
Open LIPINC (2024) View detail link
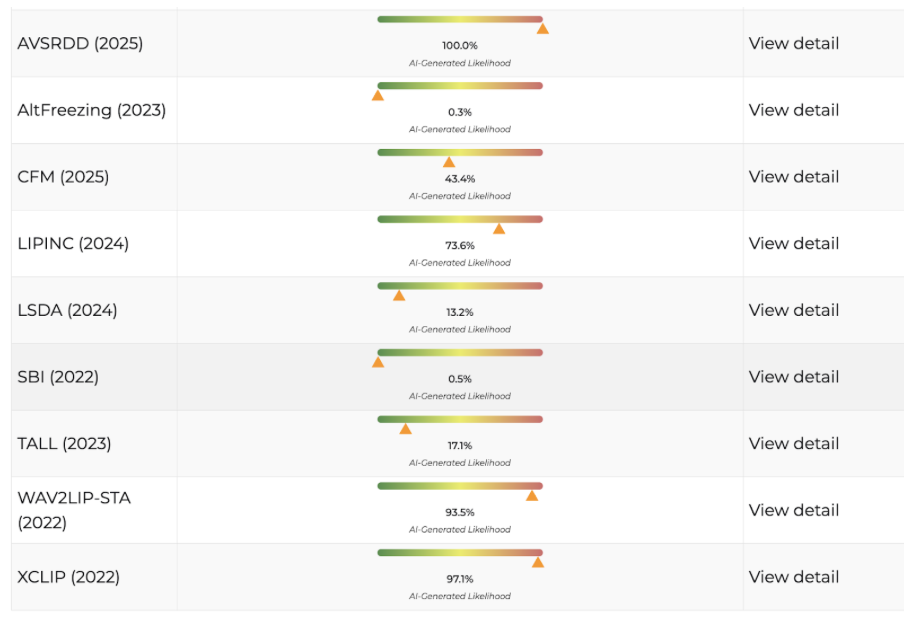[x=793, y=243]
